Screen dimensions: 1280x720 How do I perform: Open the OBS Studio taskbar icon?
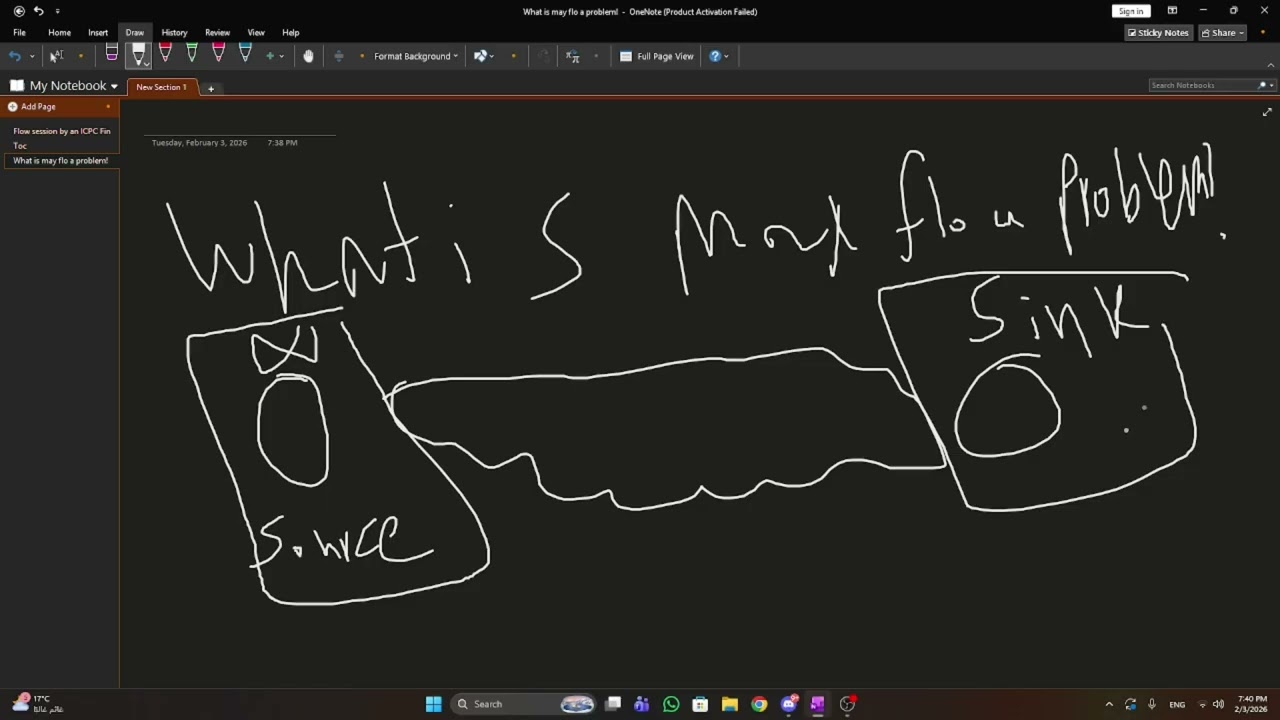click(847, 704)
